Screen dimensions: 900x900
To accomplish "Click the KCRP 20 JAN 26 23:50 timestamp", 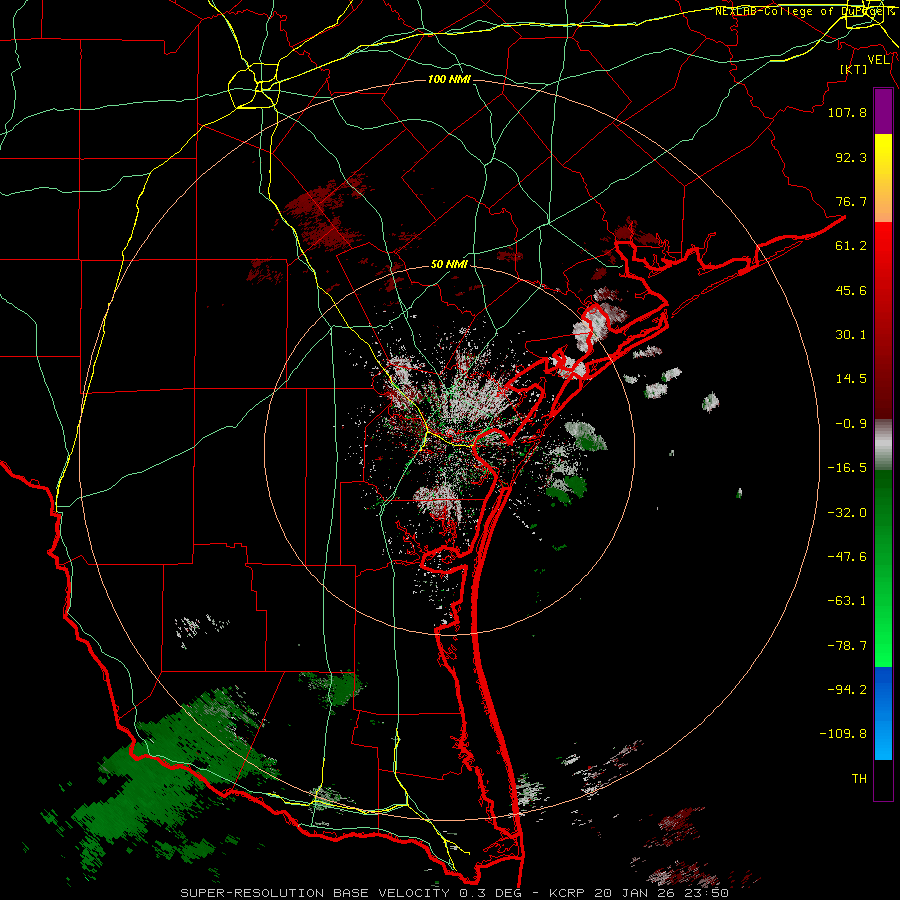I will [639, 893].
